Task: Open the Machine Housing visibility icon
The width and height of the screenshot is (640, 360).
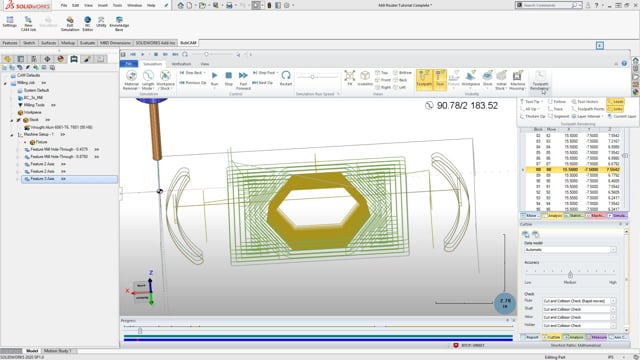Action: pos(517,80)
